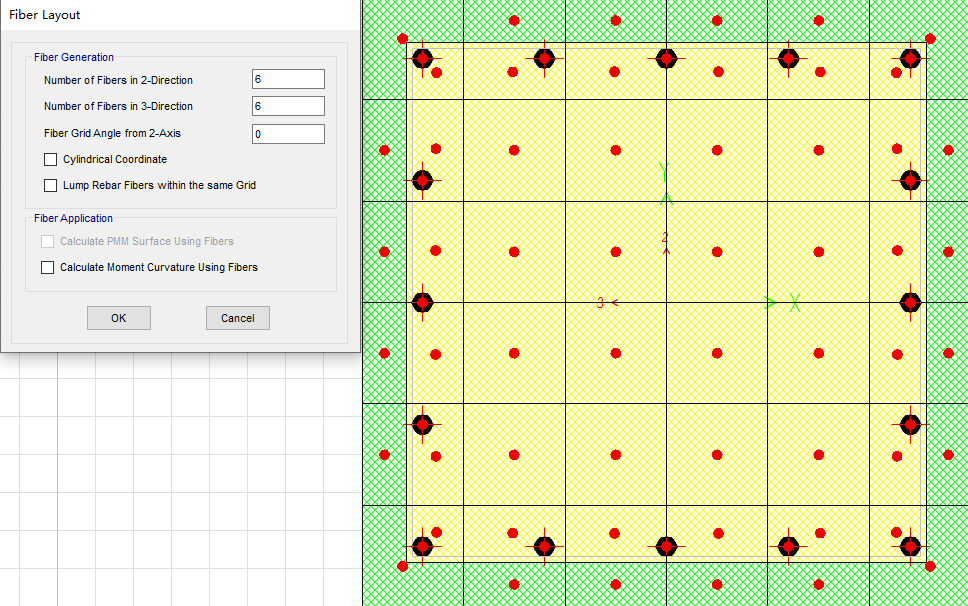Select the rebar at middle of left edge
968x606 pixels.
422,302
